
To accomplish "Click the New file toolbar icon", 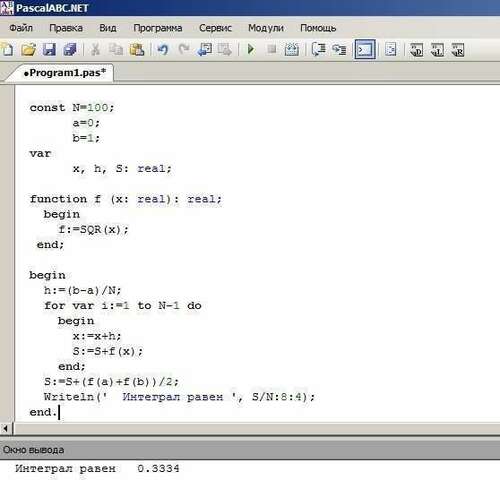I will coord(7,50).
